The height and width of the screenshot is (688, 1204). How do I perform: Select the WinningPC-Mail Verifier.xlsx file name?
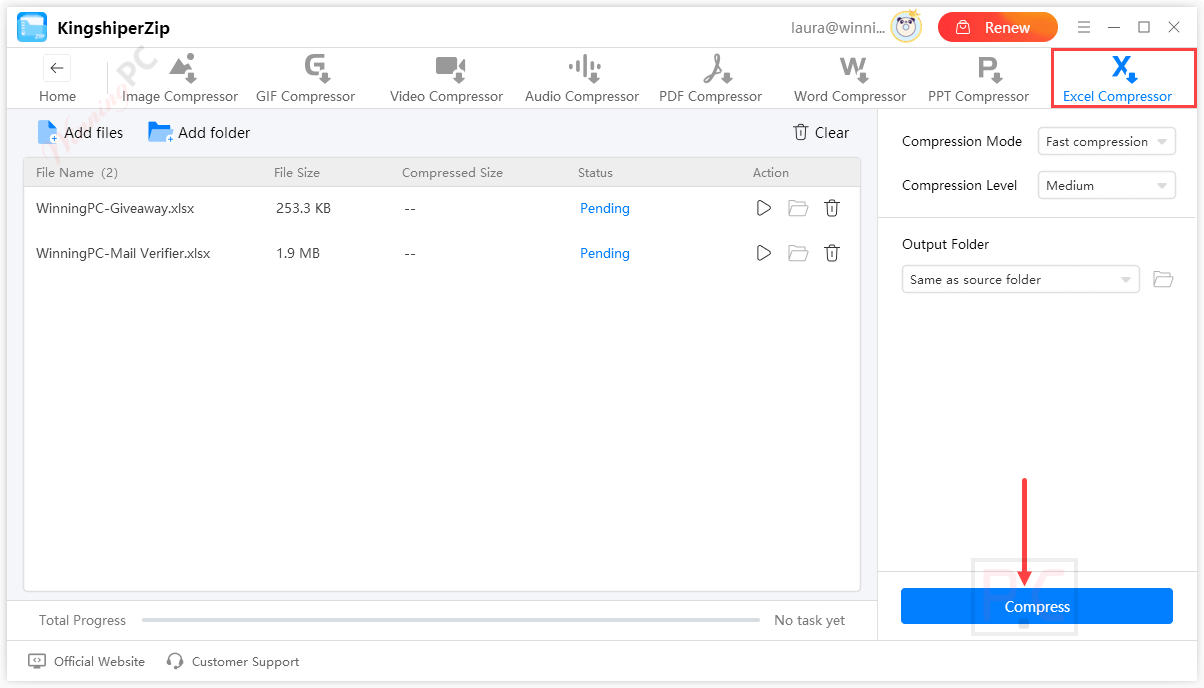click(x=123, y=253)
